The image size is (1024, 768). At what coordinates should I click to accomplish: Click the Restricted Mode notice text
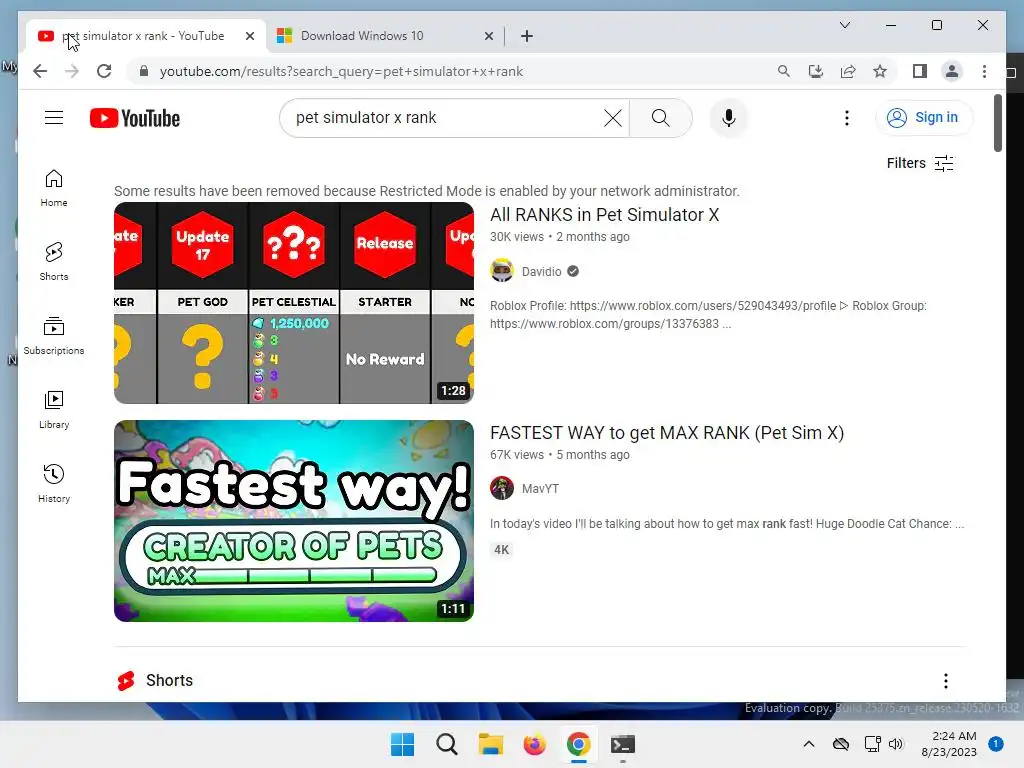pyautogui.click(x=426, y=191)
